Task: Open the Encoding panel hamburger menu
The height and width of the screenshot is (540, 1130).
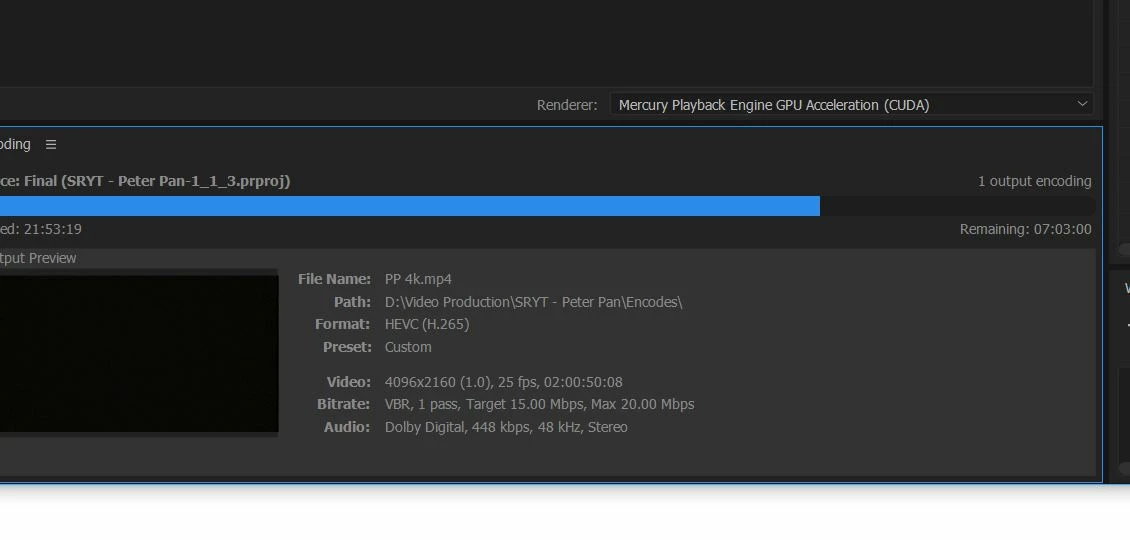Action: pyautogui.click(x=50, y=145)
